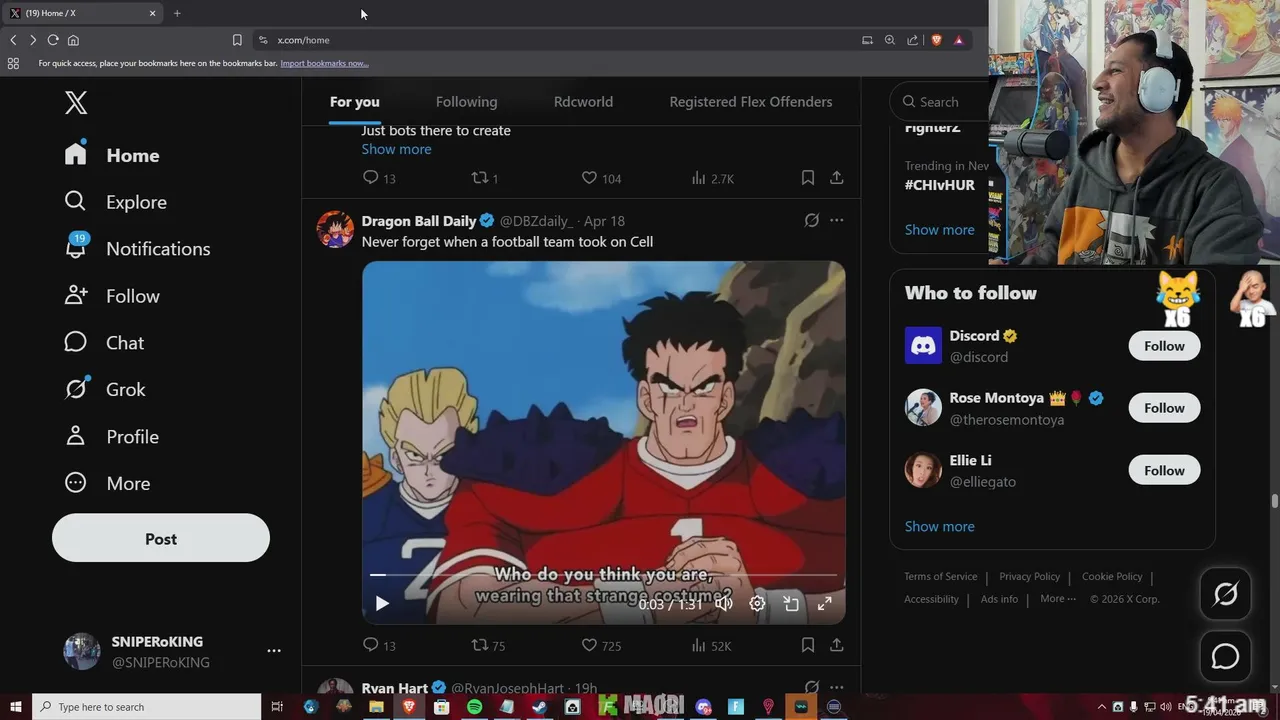
Task: Like the post with 725 likes
Action: coord(604,646)
